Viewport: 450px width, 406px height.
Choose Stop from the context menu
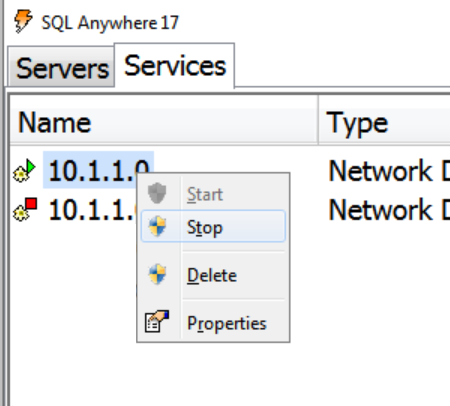point(213,227)
